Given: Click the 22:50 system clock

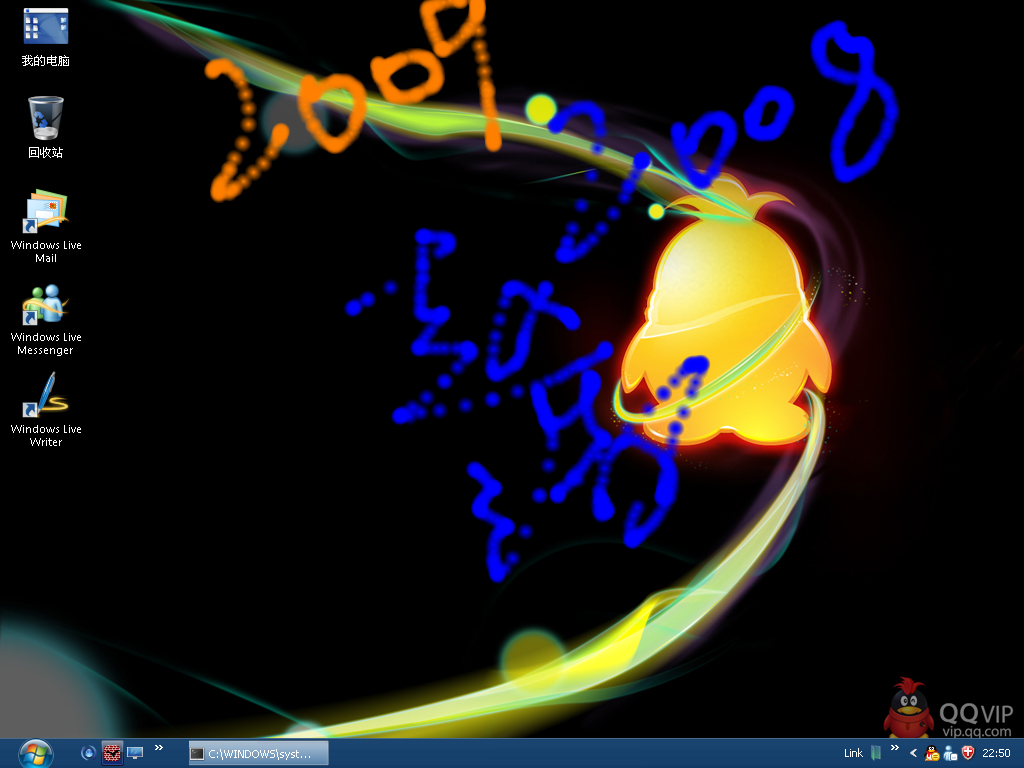Looking at the screenshot, I should point(996,753).
